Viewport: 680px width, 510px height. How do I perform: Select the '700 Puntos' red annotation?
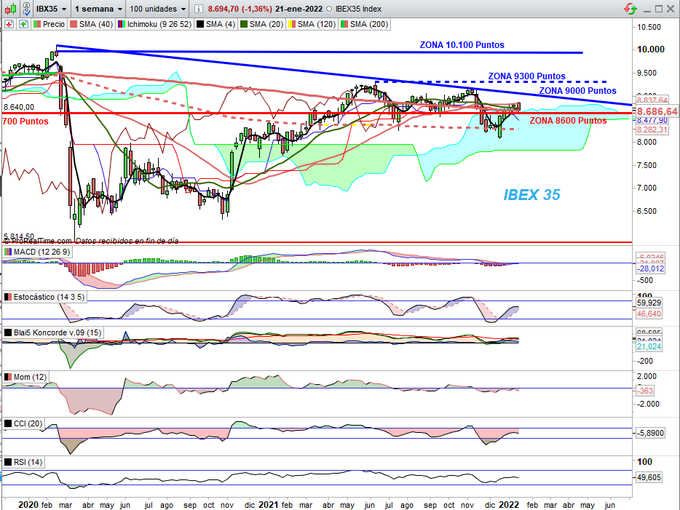(x=25, y=121)
